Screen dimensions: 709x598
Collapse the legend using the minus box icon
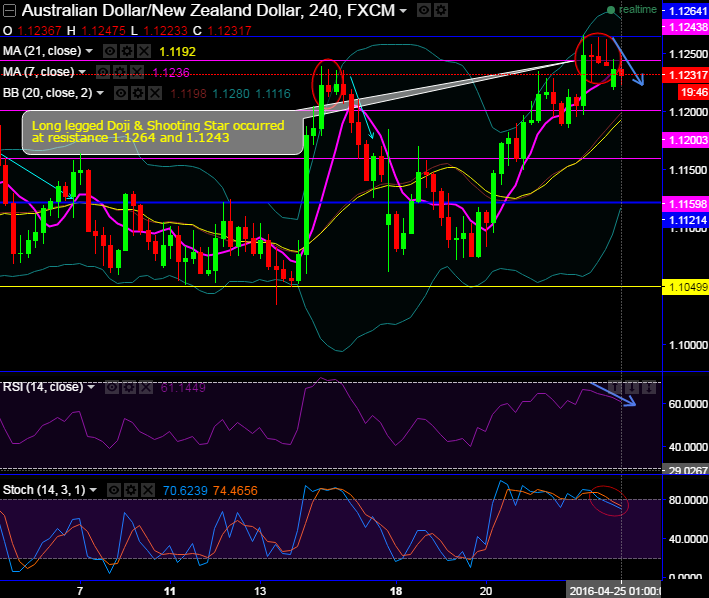(9, 10)
